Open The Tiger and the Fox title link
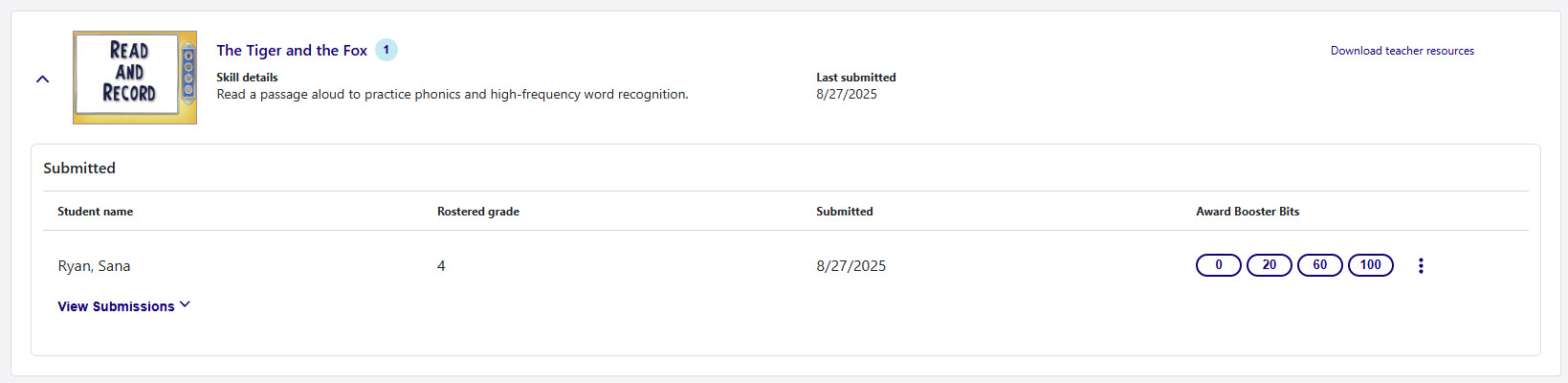The height and width of the screenshot is (383, 1568). tap(292, 51)
